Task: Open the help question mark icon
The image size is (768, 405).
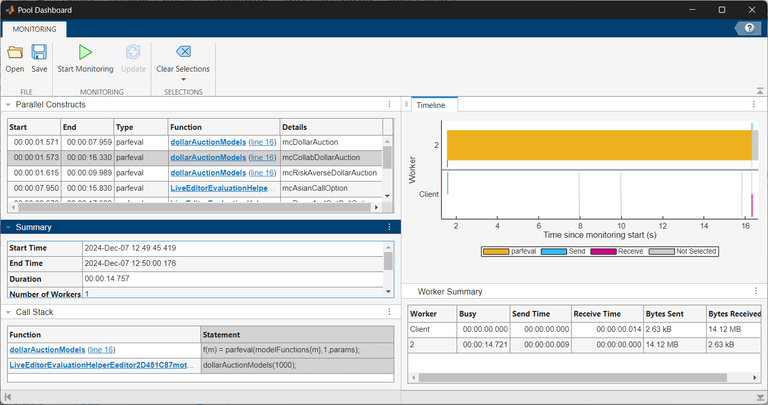Action: [749, 30]
